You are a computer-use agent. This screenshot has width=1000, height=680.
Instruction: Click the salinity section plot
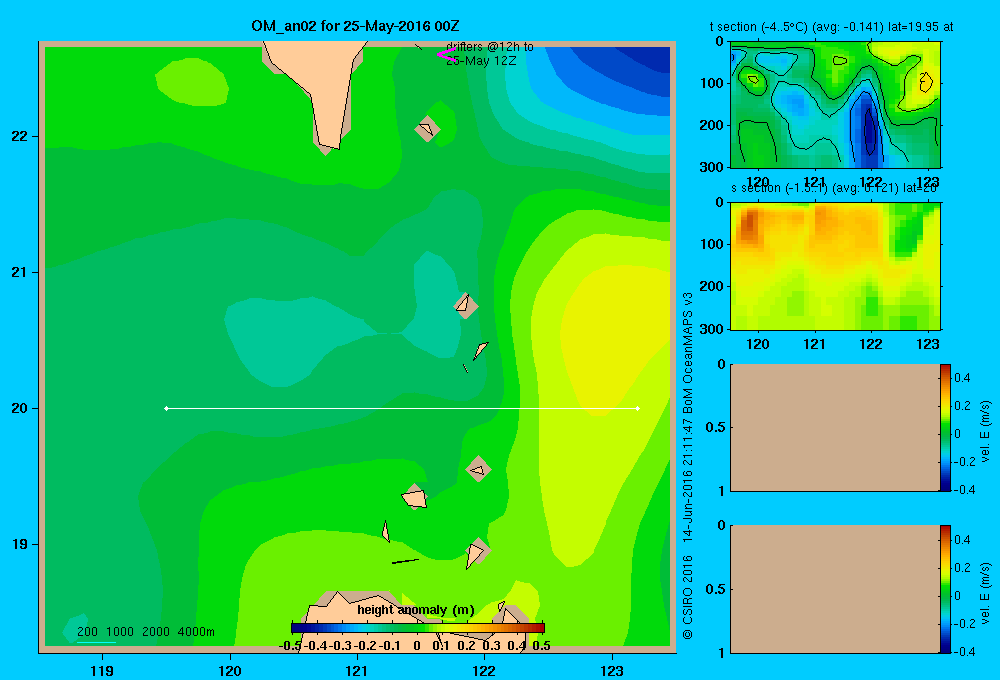[x=835, y=266]
